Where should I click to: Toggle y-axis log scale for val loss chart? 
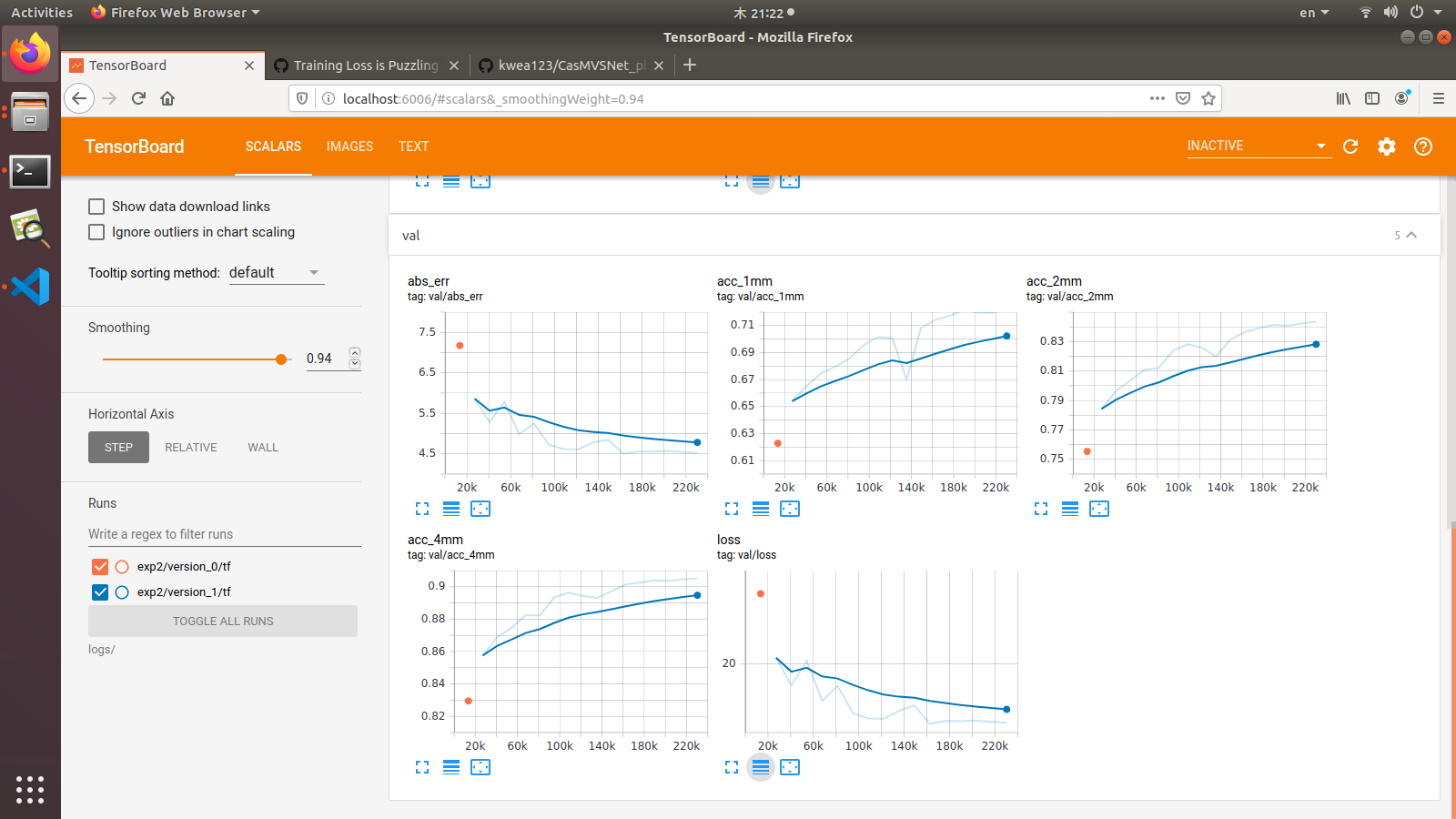(x=761, y=767)
